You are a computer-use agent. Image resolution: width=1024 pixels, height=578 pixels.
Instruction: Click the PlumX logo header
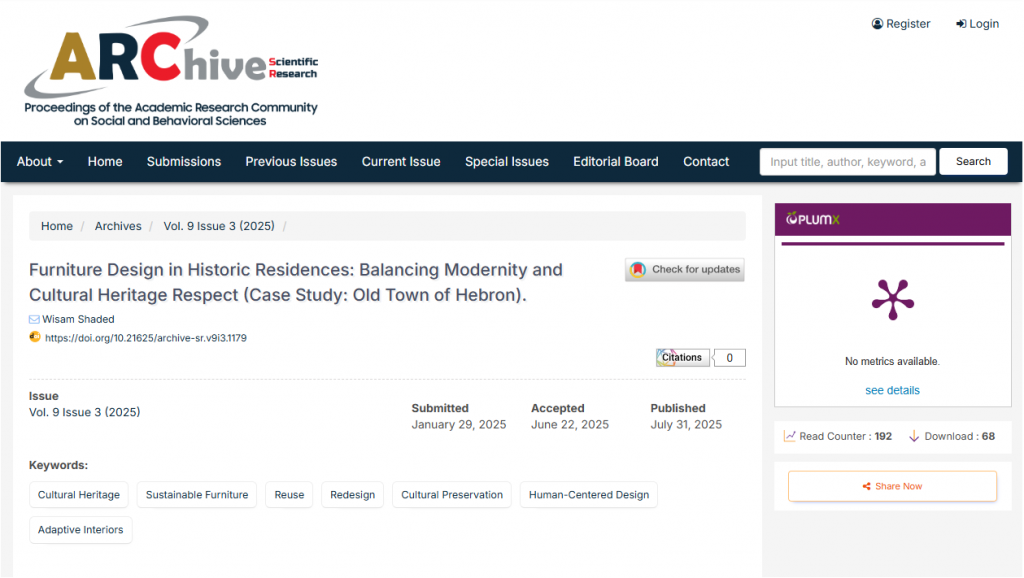pyautogui.click(x=813, y=219)
